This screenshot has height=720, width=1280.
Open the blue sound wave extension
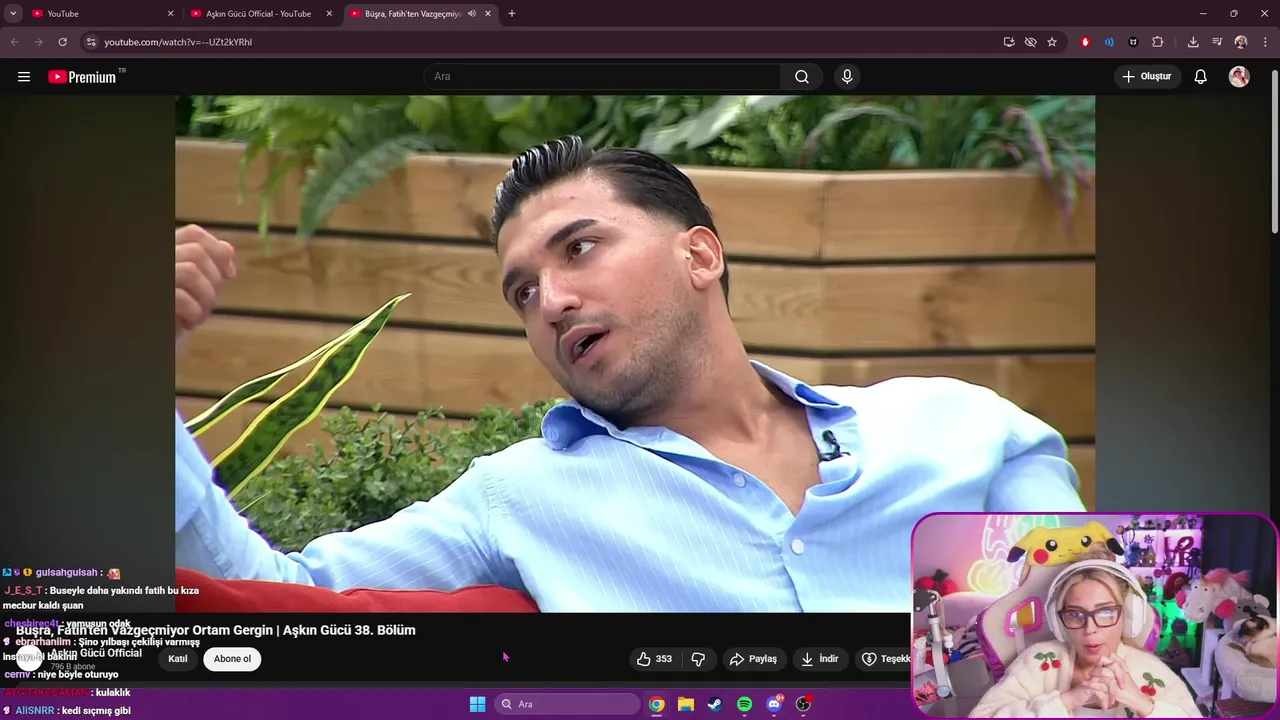[1109, 42]
